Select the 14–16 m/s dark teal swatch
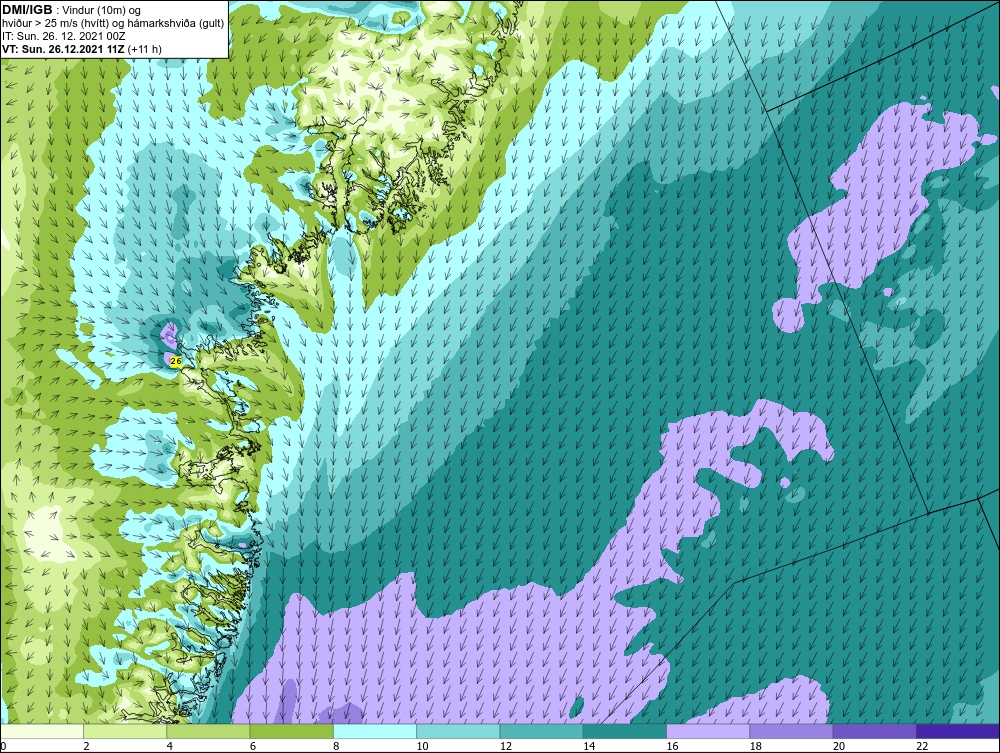 pyautogui.click(x=624, y=731)
